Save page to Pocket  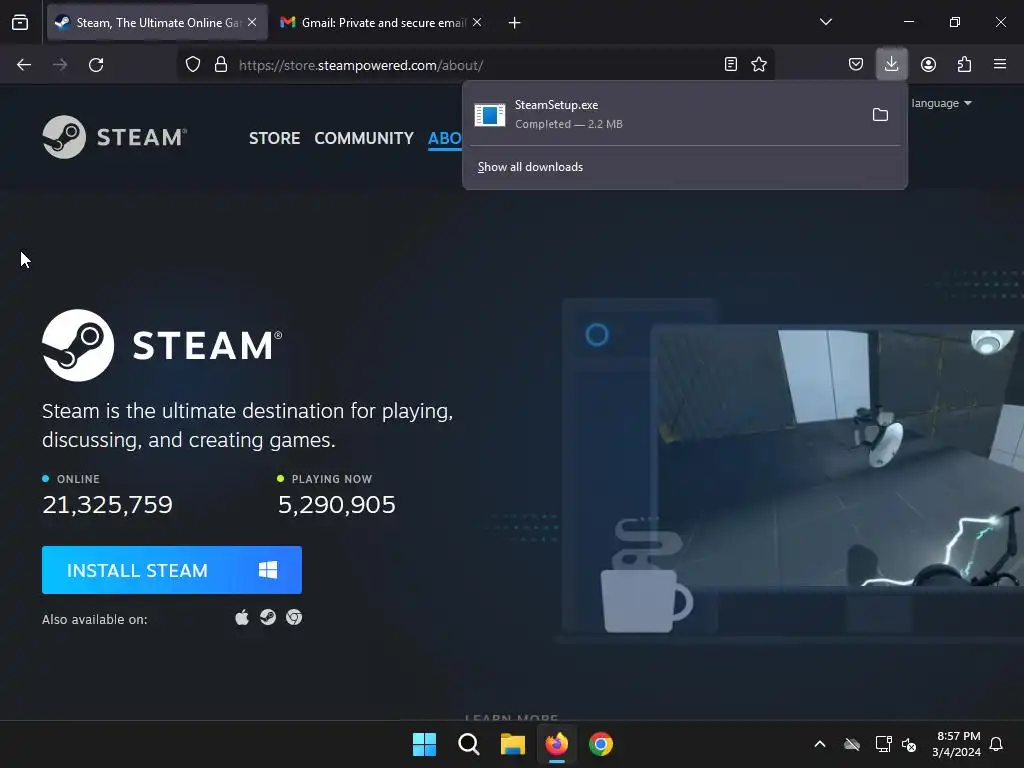[x=856, y=64]
